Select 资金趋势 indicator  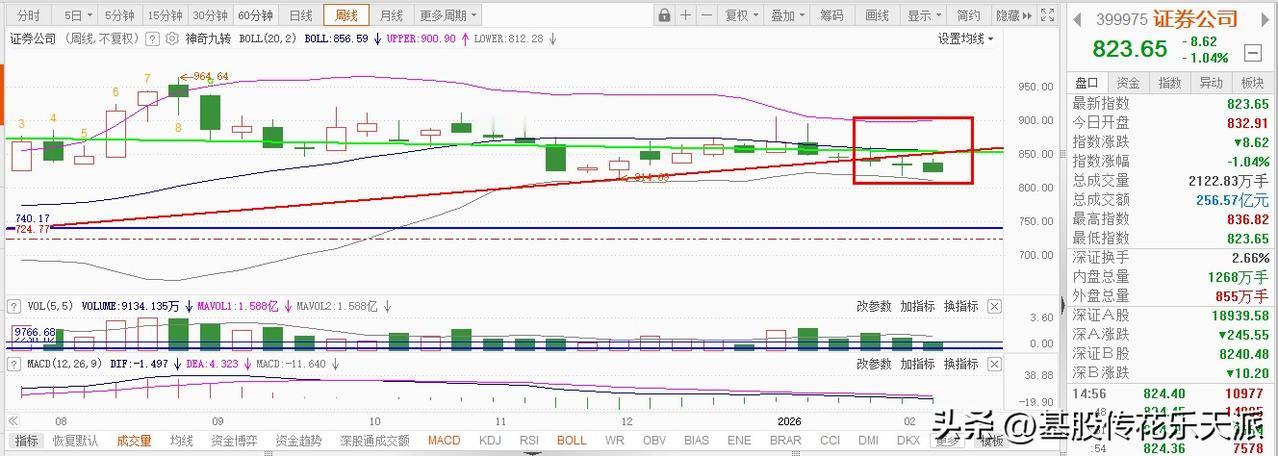point(299,441)
